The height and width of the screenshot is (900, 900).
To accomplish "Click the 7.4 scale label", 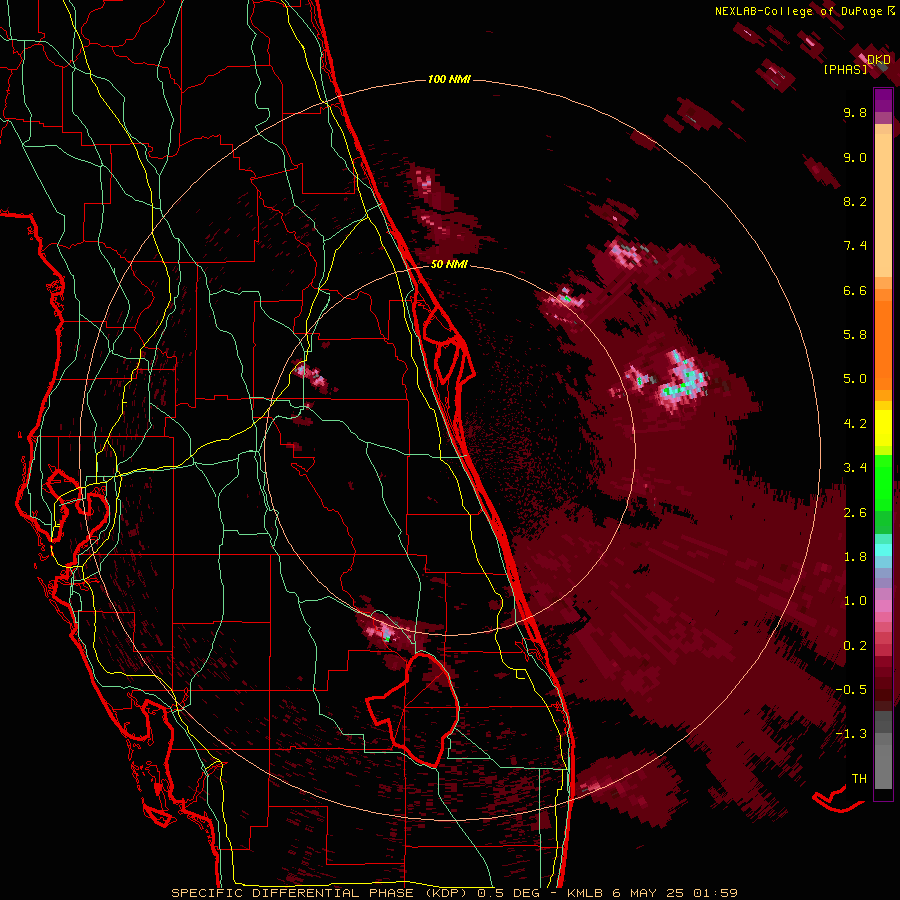I will tap(855, 246).
